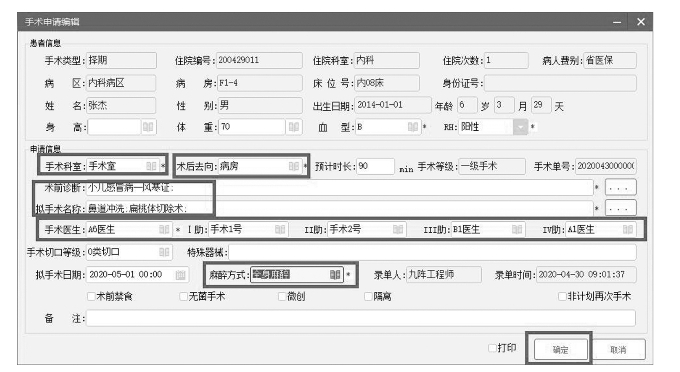Viewport: 680px width, 372px height.
Task: Open lookup icon in III助 field
Action: coord(517,229)
